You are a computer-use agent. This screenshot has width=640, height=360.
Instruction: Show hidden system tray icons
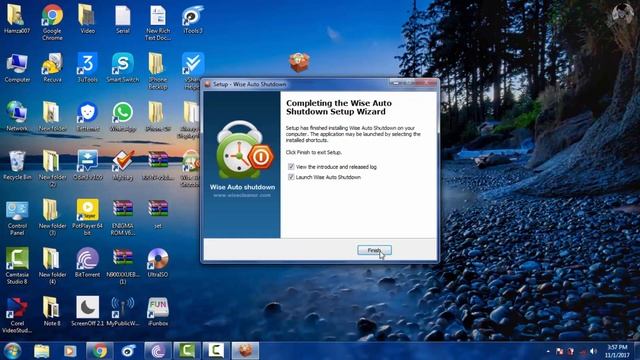[548, 351]
